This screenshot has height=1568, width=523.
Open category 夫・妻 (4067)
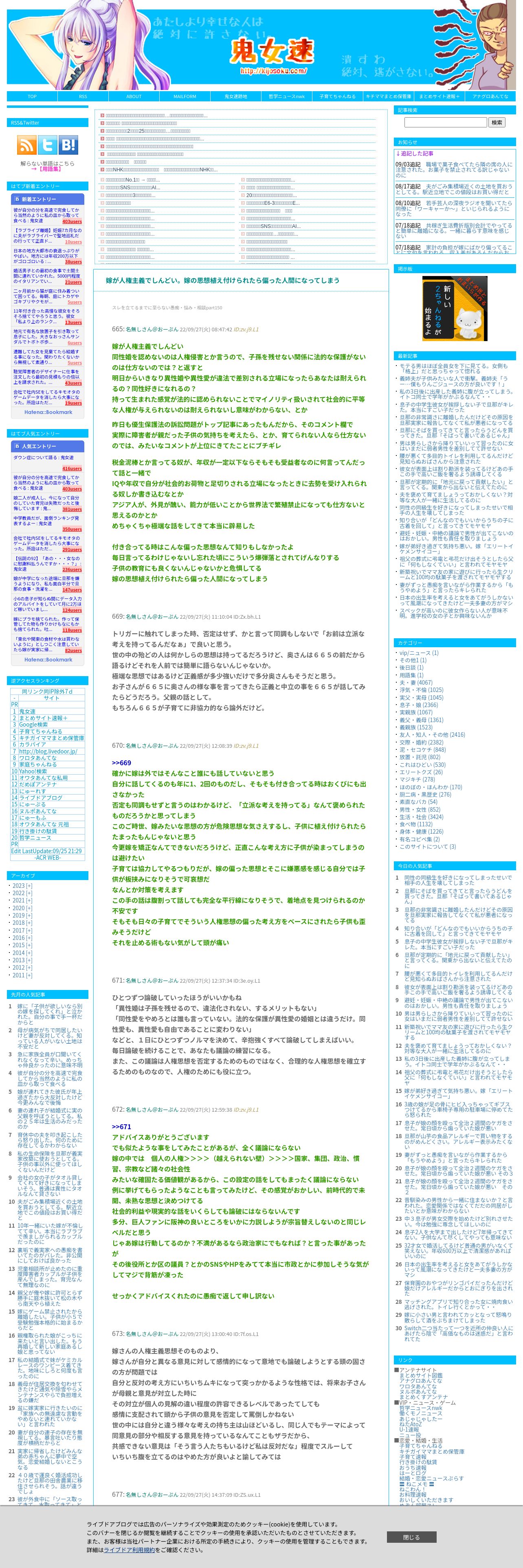pos(416,682)
